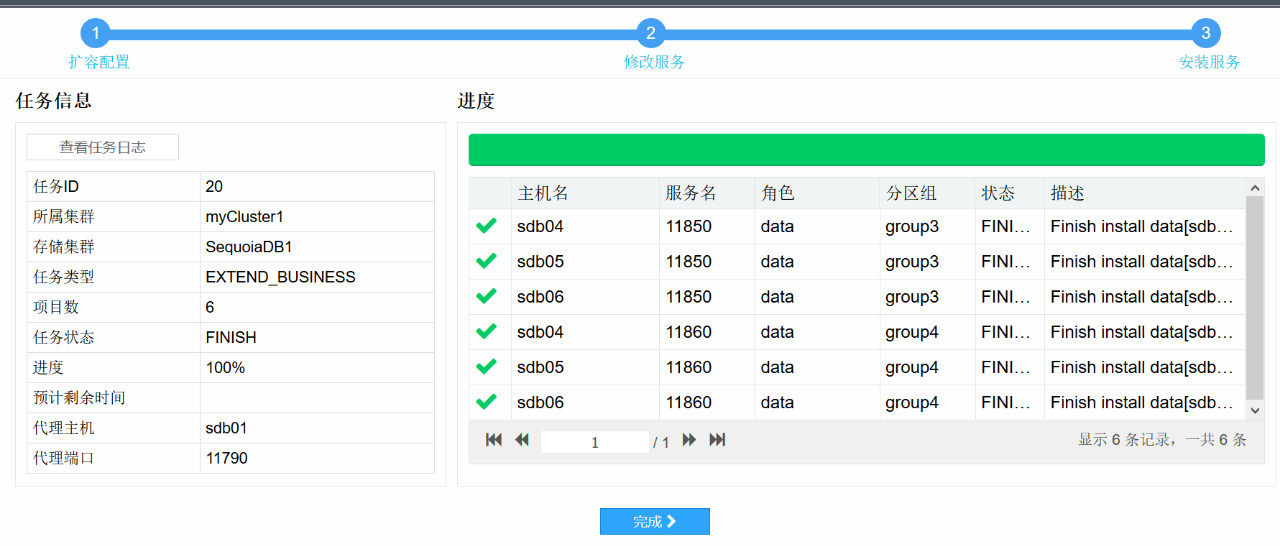Click the first page pagination icon
This screenshot has width=1280, height=546.
coord(493,440)
